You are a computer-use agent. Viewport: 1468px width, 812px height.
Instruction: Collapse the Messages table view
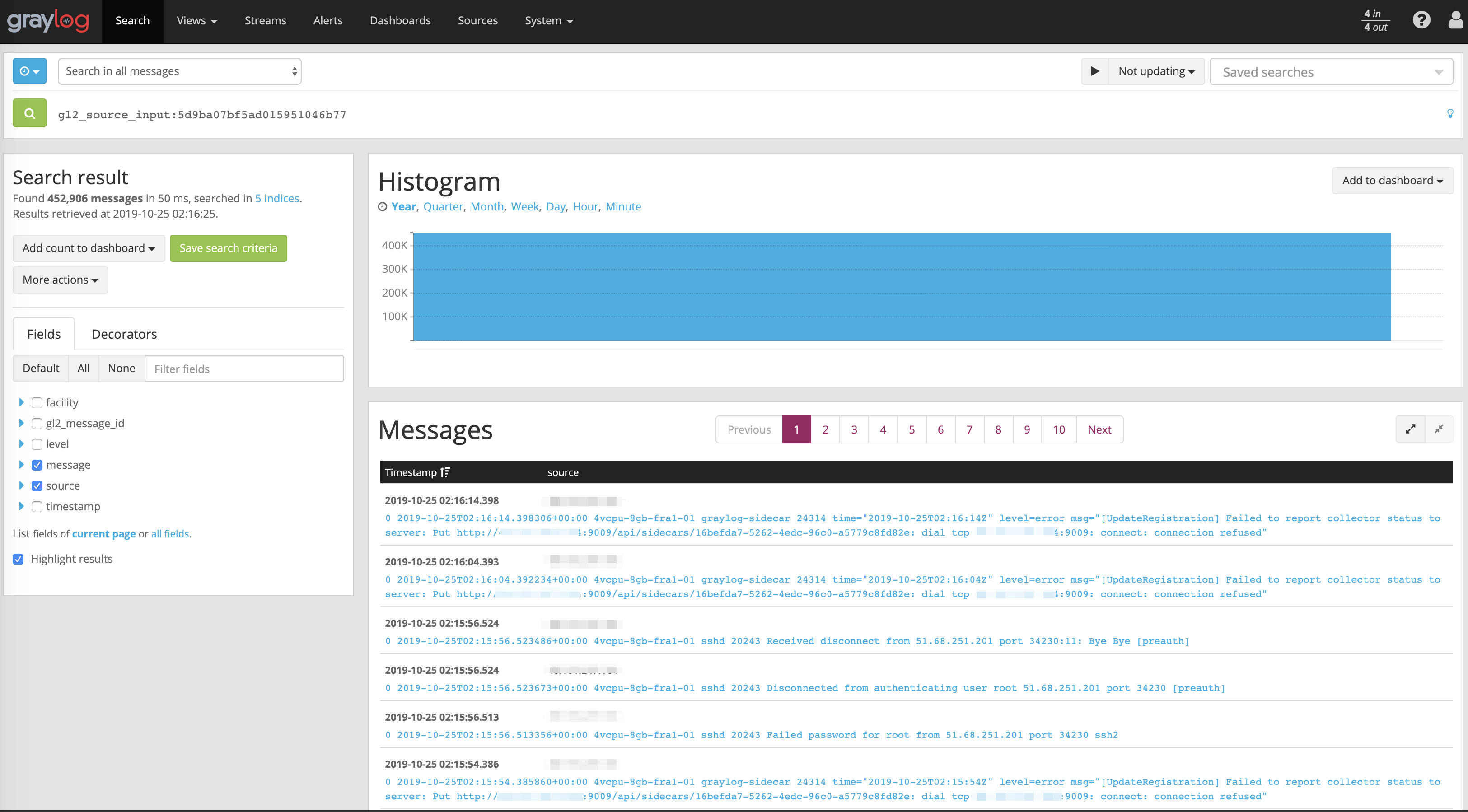tap(1440, 429)
